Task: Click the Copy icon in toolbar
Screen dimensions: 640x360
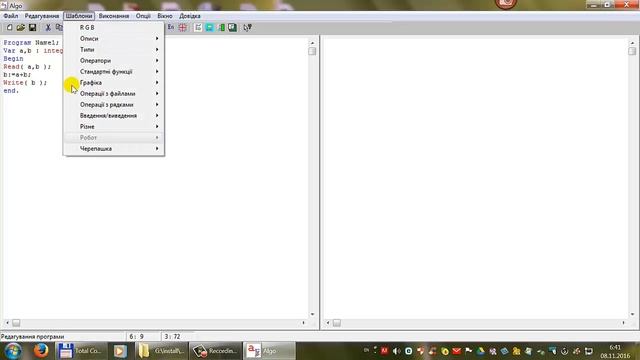Action: (x=59, y=27)
